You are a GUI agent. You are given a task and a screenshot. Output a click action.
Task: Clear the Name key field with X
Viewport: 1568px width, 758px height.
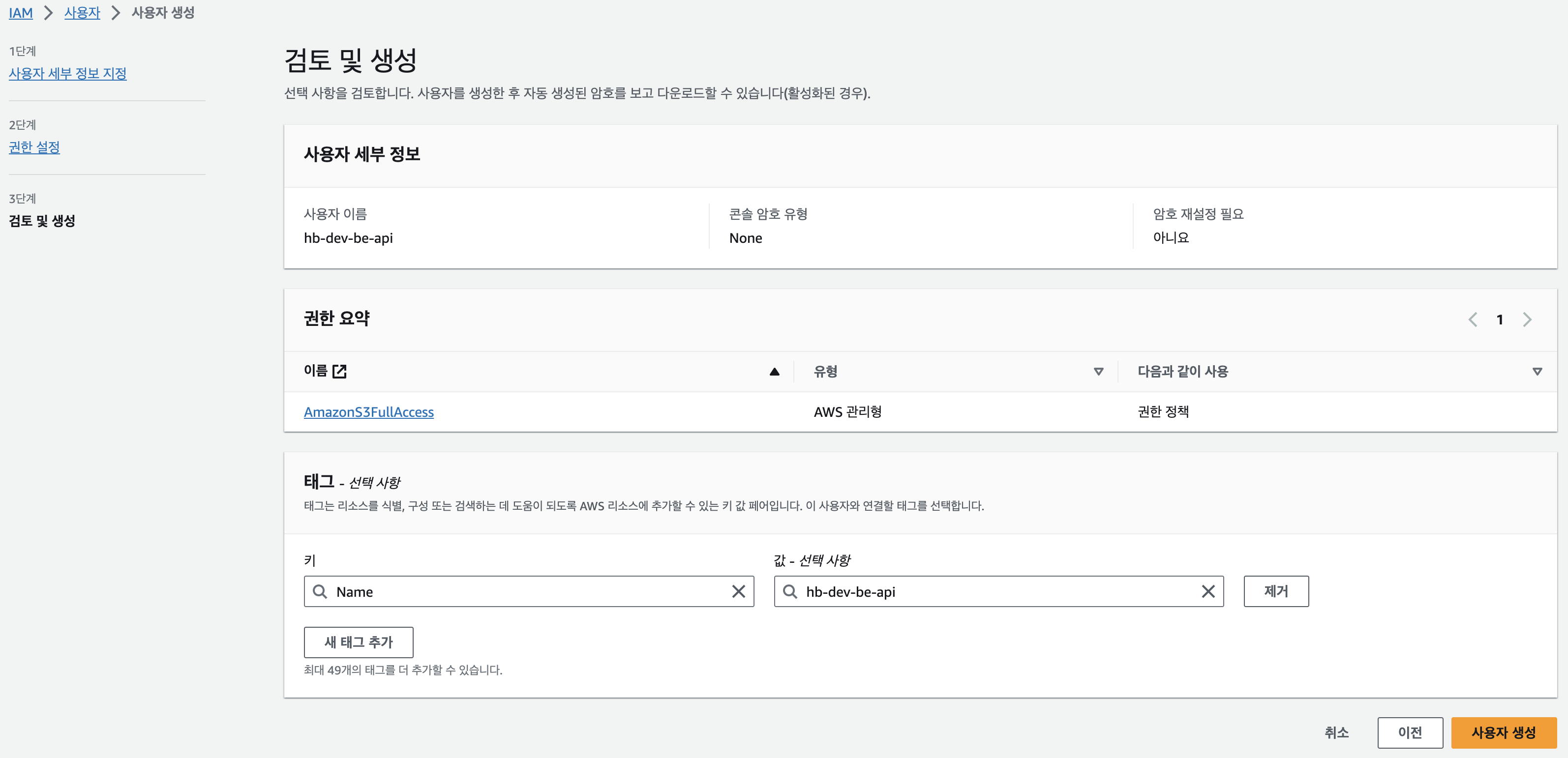738,591
